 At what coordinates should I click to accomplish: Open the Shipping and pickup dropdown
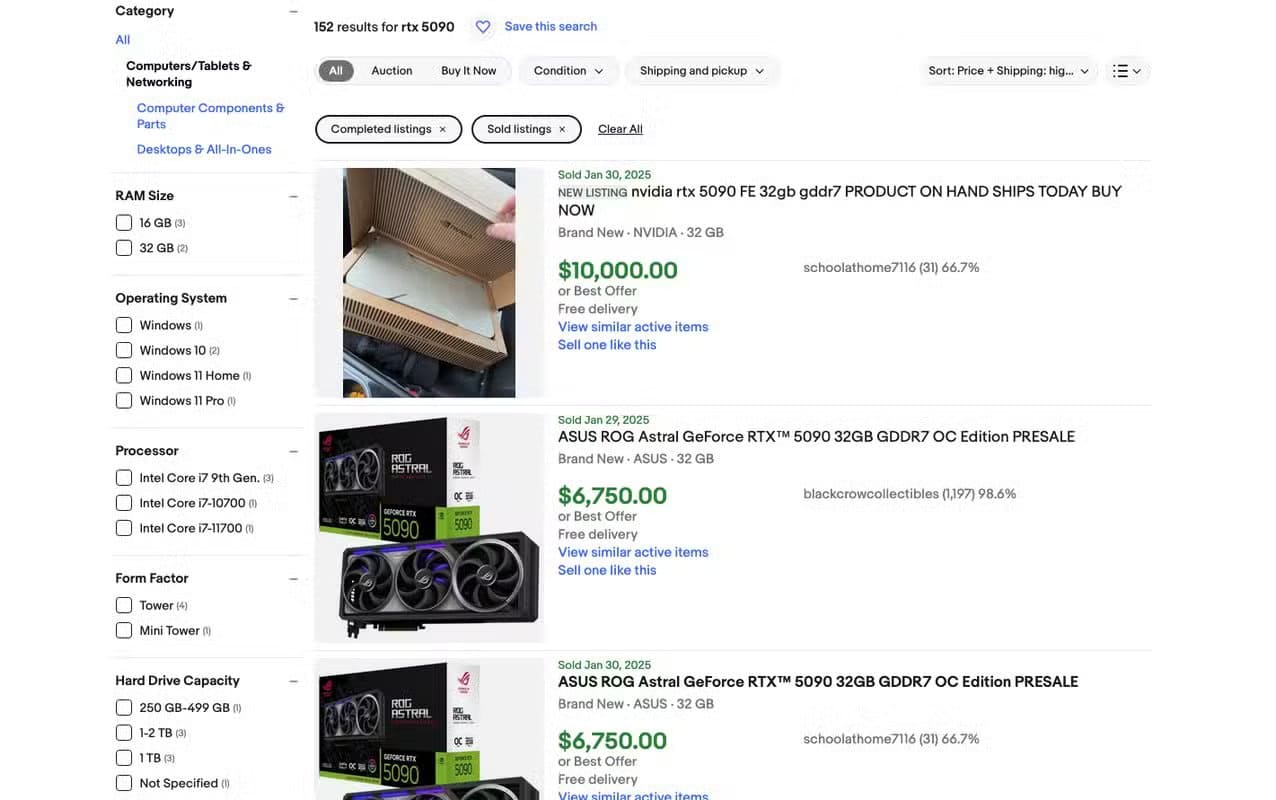[x=702, y=71]
